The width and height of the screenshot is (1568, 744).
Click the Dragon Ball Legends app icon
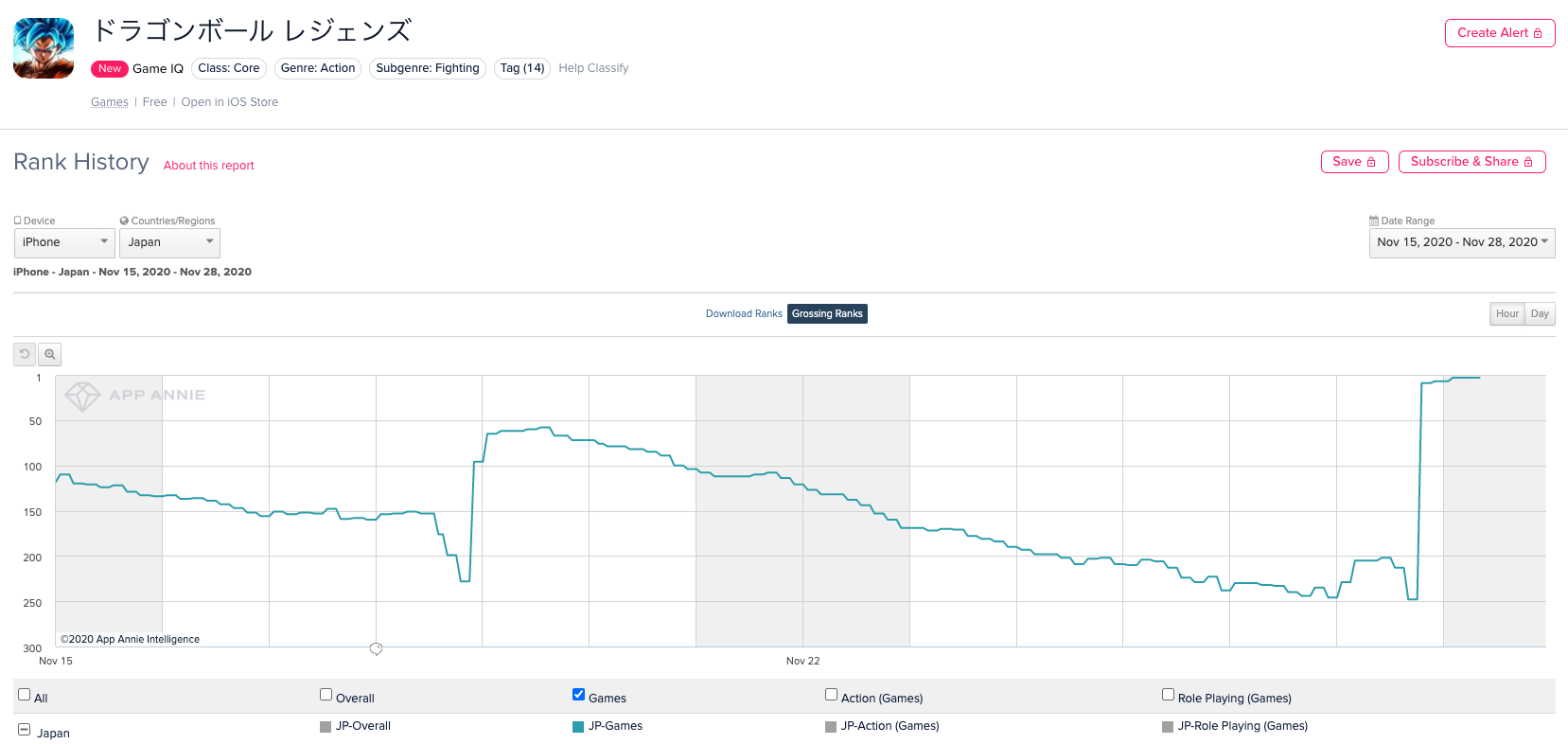(44, 48)
